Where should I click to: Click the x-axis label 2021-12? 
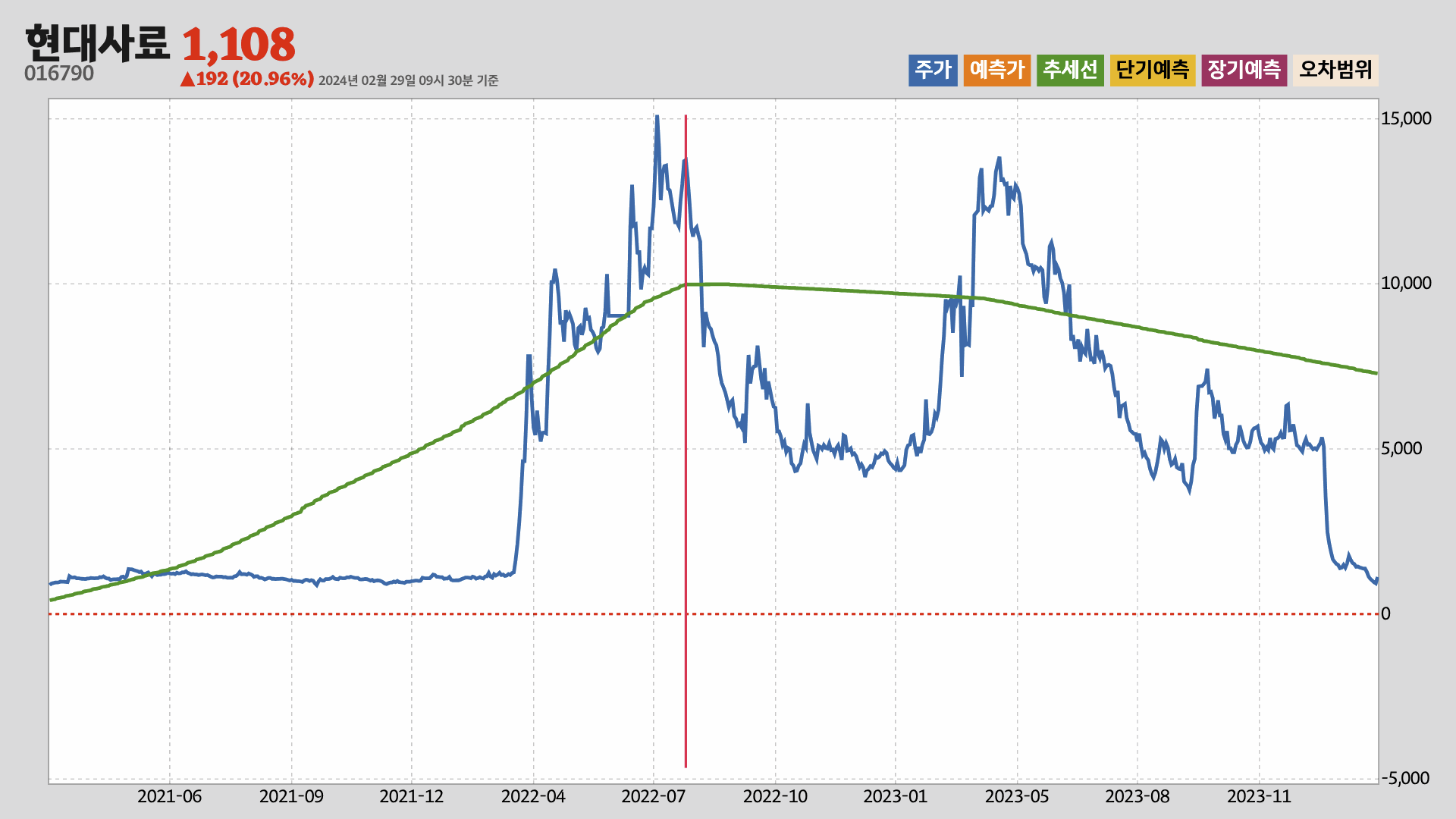412,796
